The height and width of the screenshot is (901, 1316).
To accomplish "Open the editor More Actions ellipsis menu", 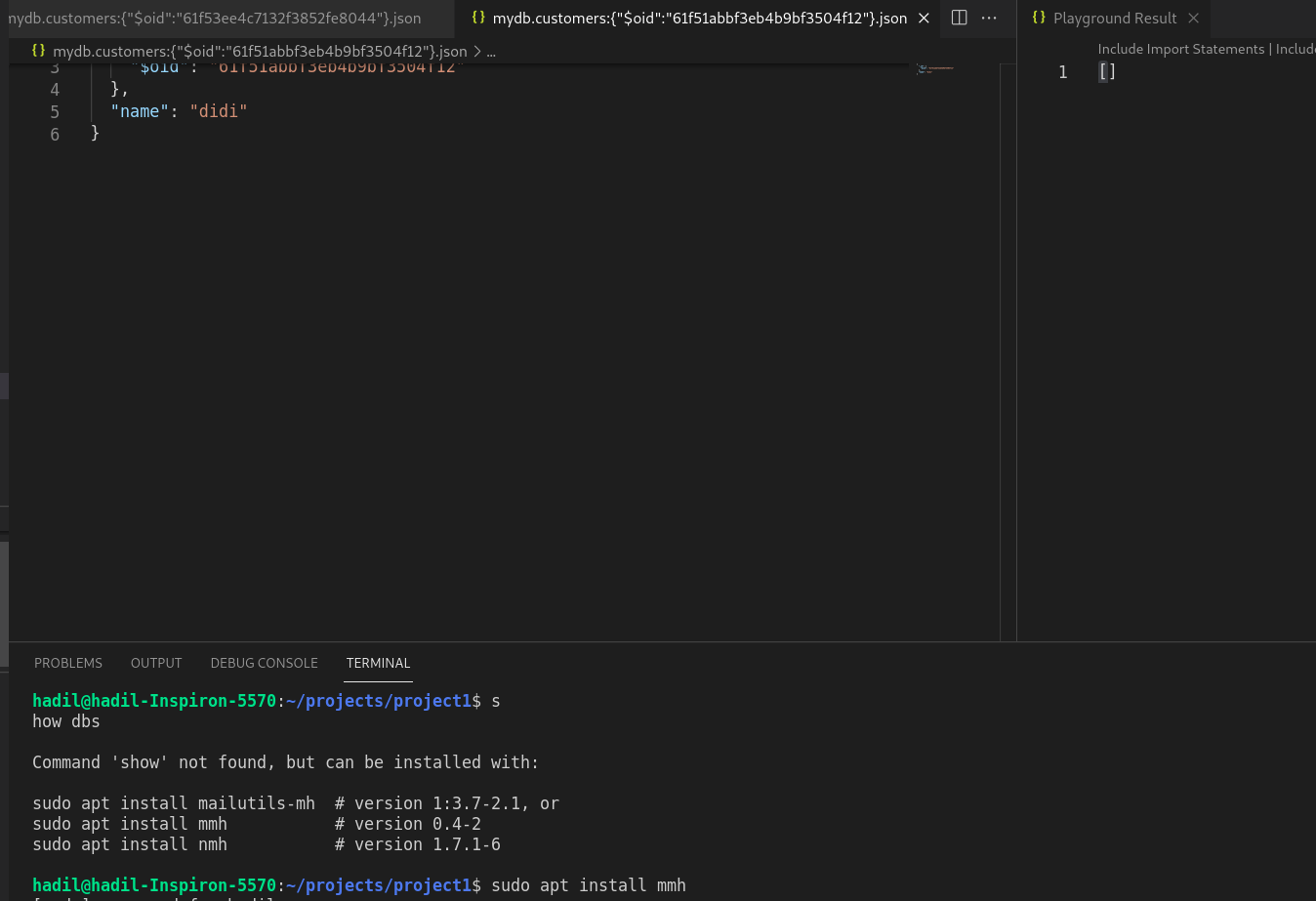I will click(x=989, y=18).
